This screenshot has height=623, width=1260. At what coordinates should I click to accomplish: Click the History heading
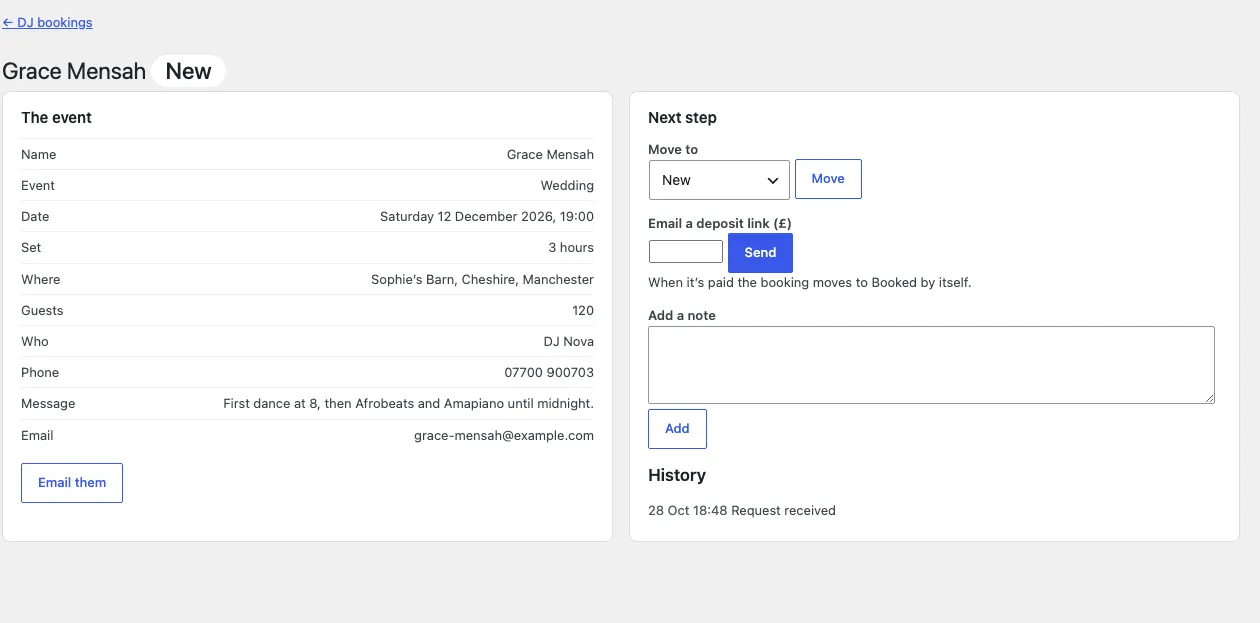677,475
